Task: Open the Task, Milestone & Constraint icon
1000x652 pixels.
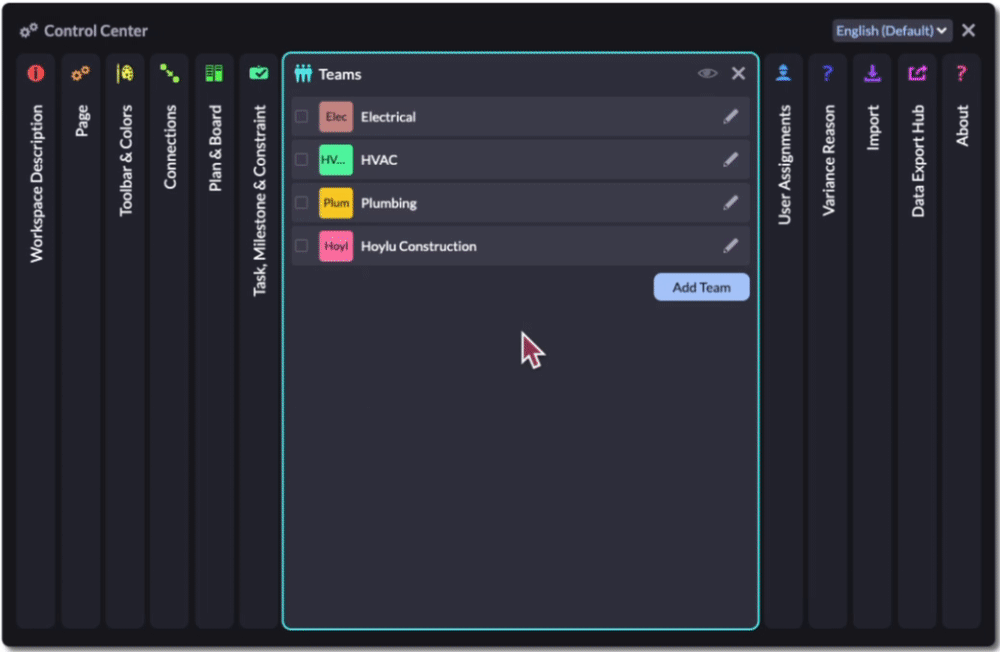Action: [259, 73]
